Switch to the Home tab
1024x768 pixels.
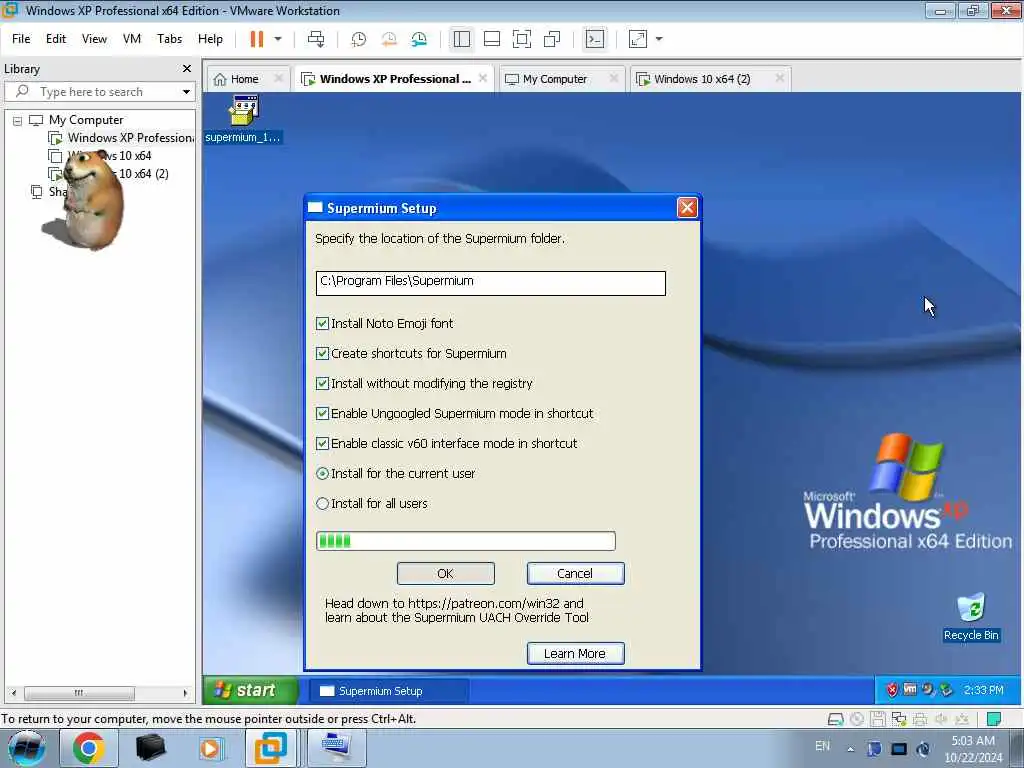click(x=244, y=79)
